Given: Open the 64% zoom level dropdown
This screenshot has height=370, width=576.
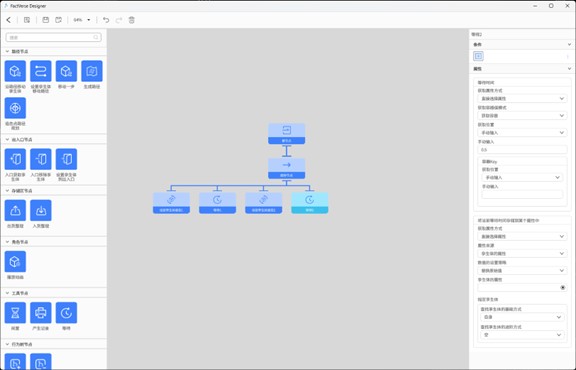Looking at the screenshot, I should click(82, 20).
